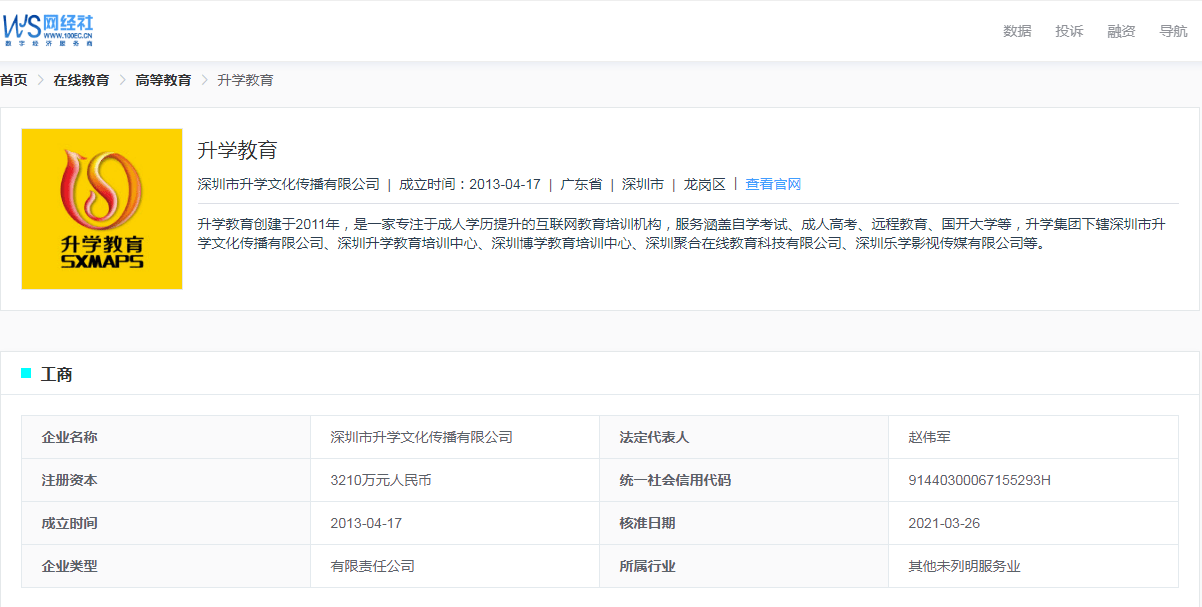Select the 成立时间 label in the table
1202x607 pixels.
pyautogui.click(x=166, y=523)
